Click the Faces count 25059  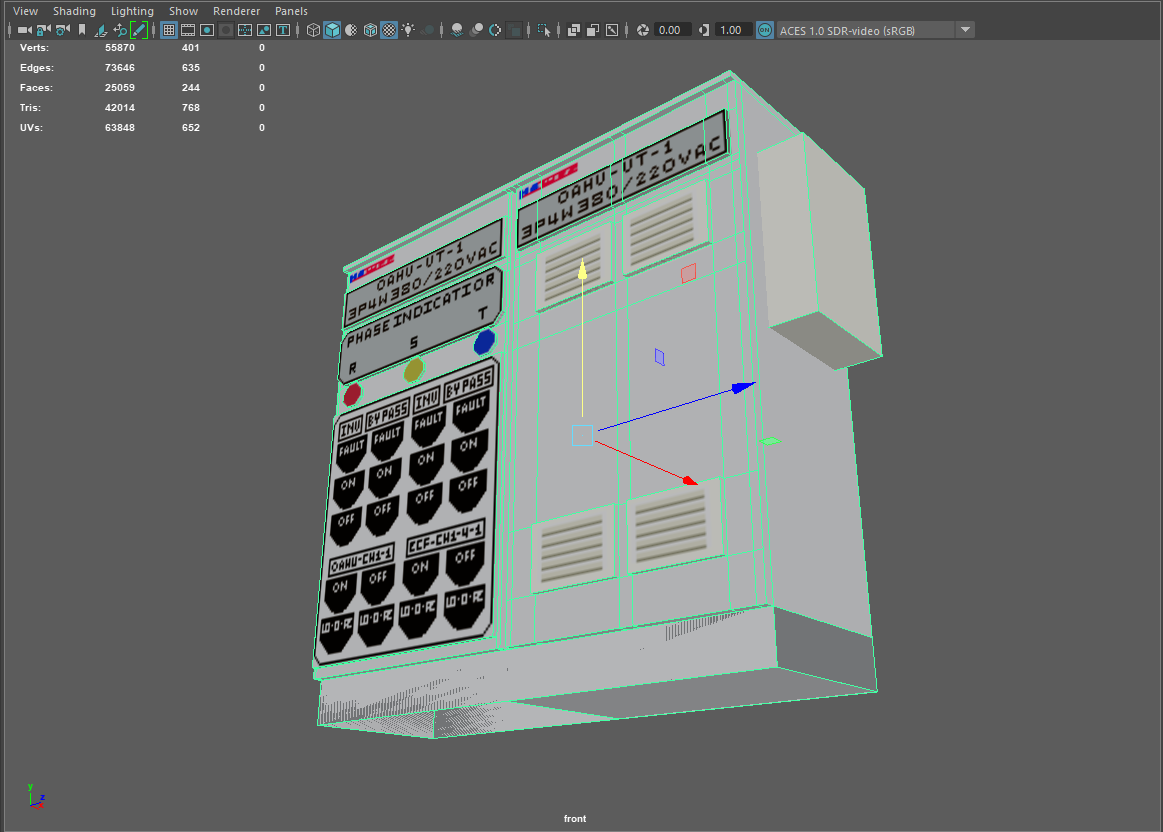click(x=119, y=88)
